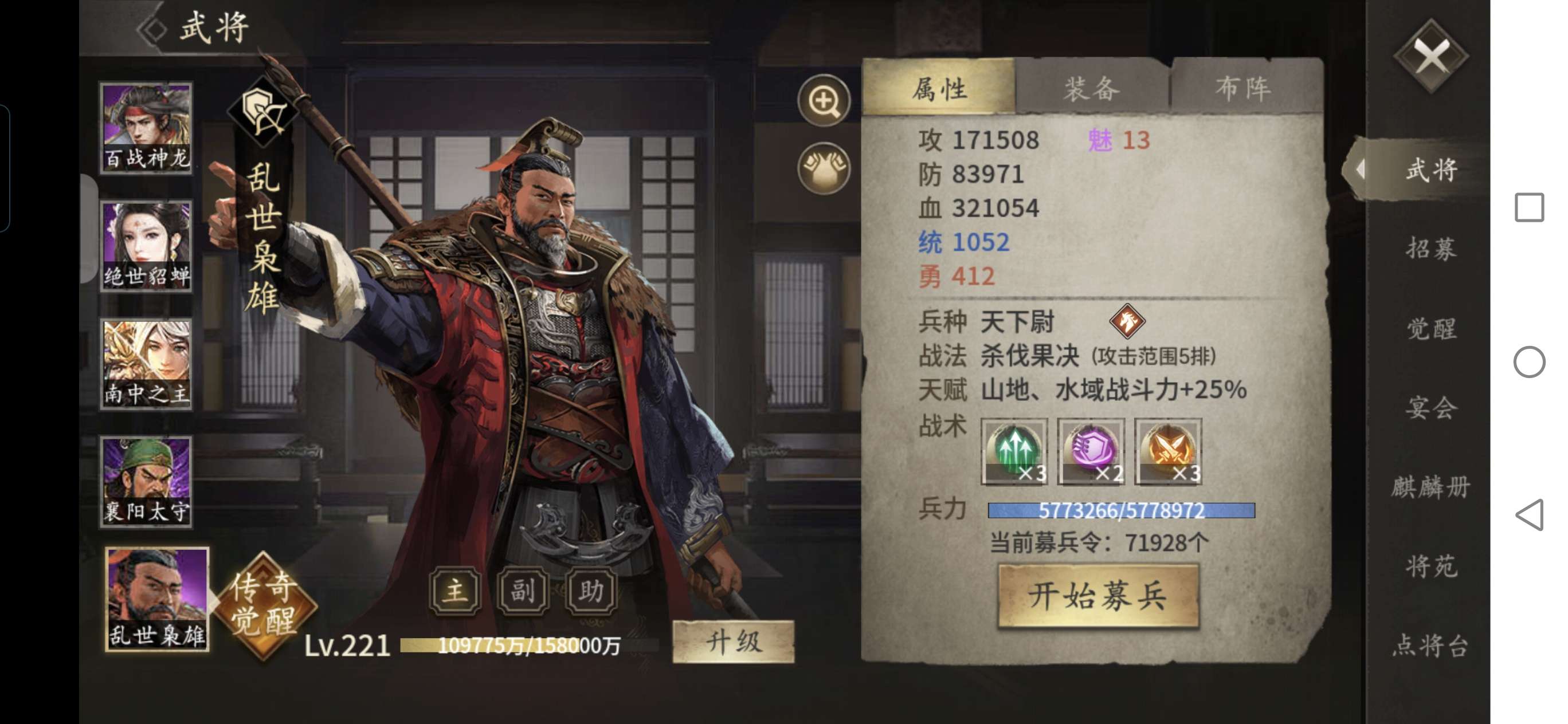Tap the purple shield tactic icon

1091,451
